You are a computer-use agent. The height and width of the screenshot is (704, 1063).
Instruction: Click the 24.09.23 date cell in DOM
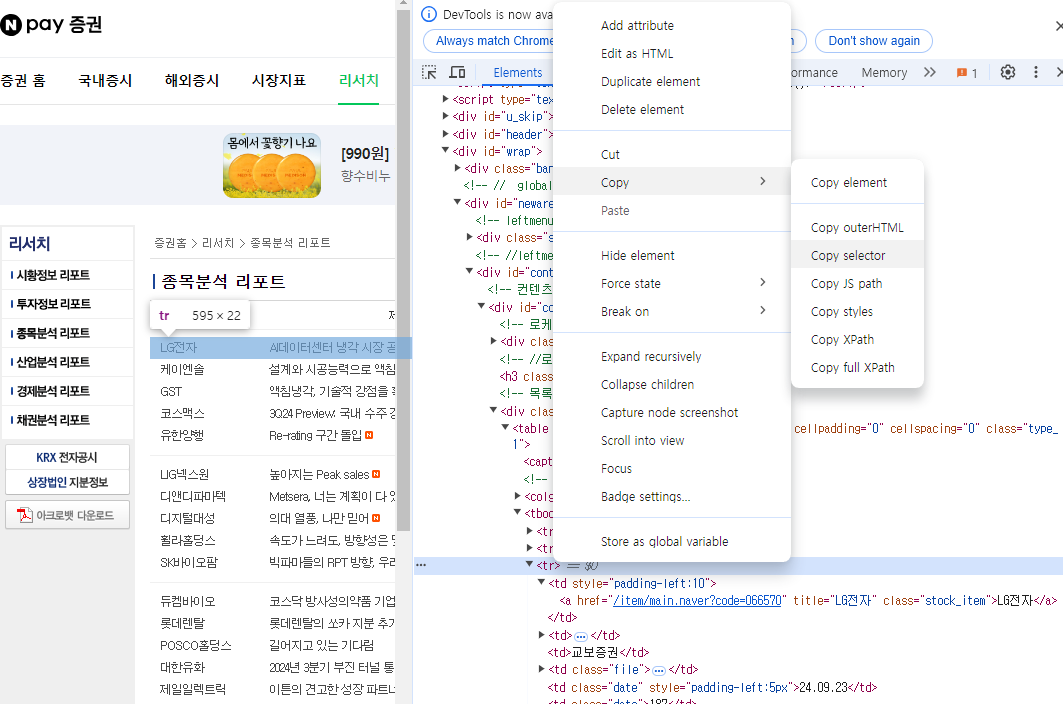coord(823,687)
